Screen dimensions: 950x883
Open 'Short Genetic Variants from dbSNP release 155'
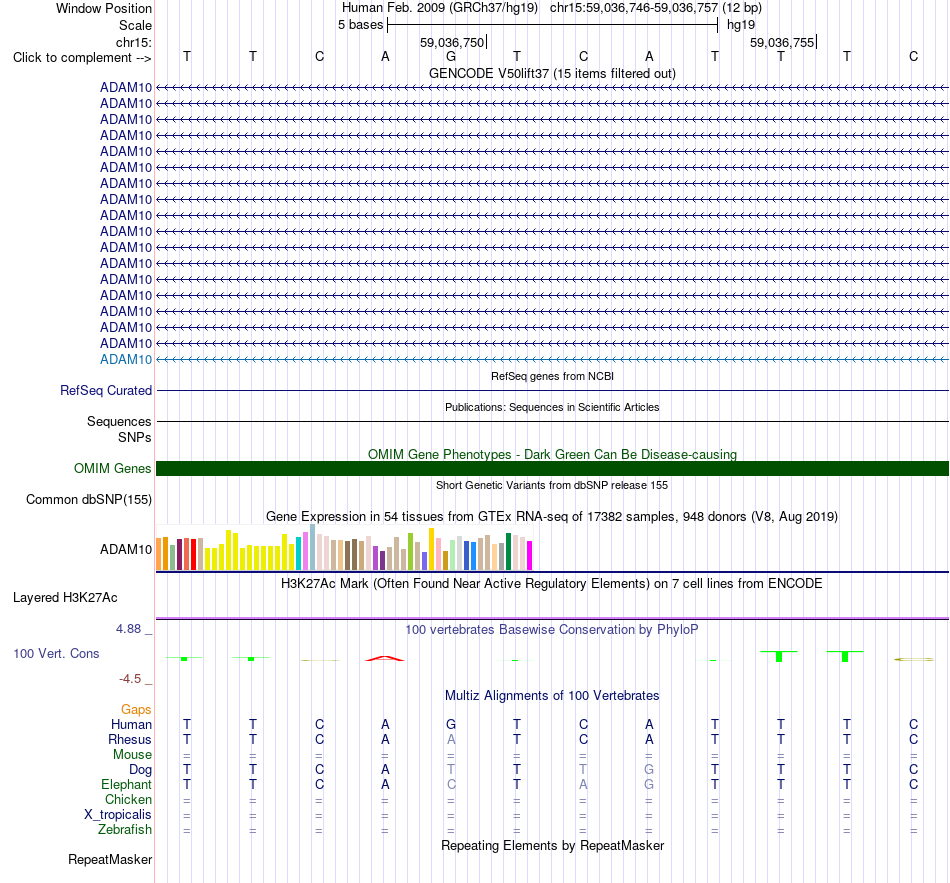552,485
